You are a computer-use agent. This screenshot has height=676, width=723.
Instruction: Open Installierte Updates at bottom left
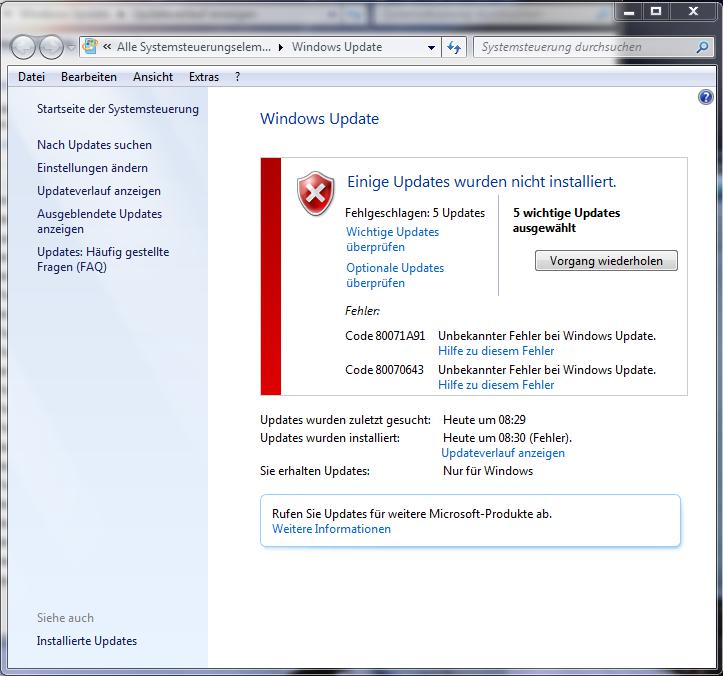[87, 641]
